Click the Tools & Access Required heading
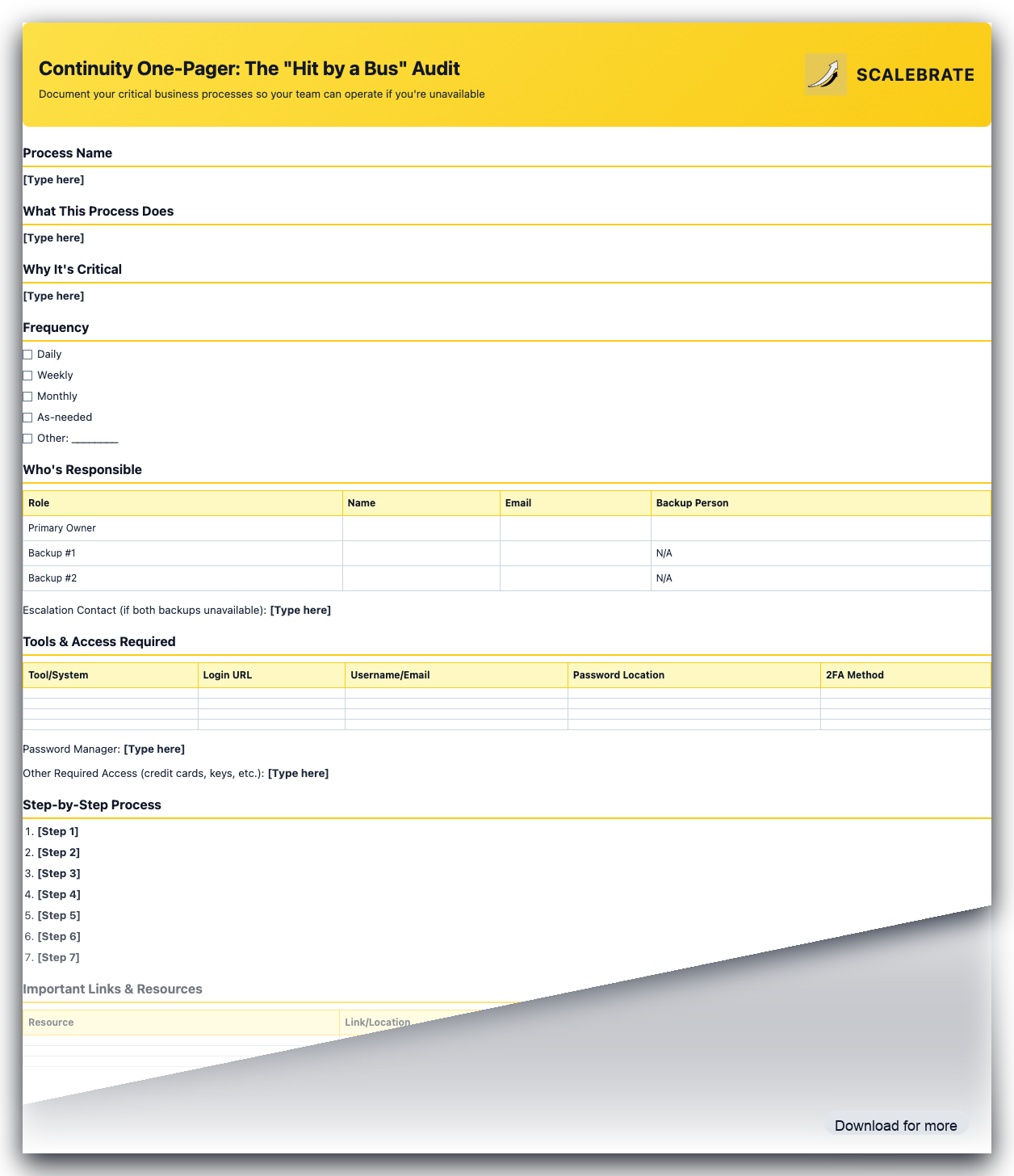Viewport: 1014px width, 1176px height. 99,641
